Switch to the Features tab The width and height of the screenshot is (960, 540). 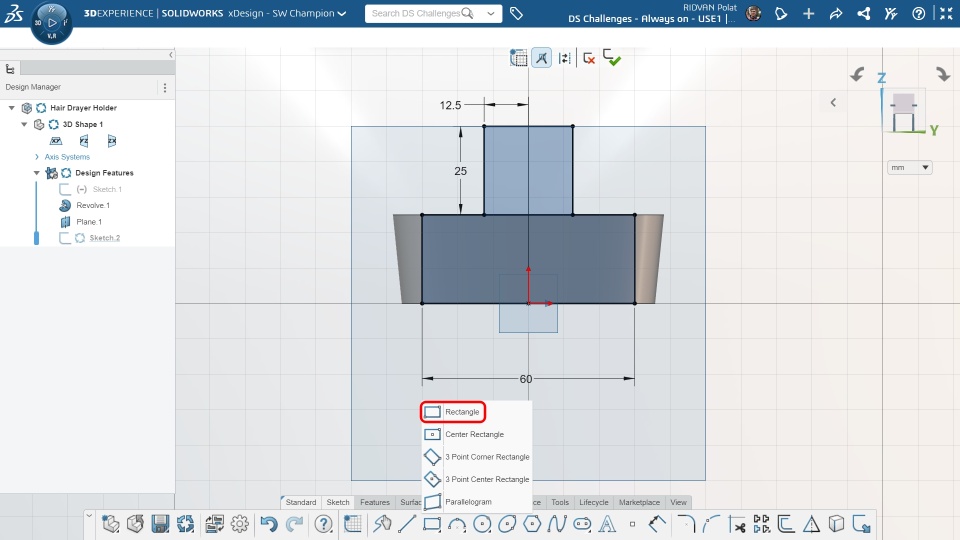375,502
